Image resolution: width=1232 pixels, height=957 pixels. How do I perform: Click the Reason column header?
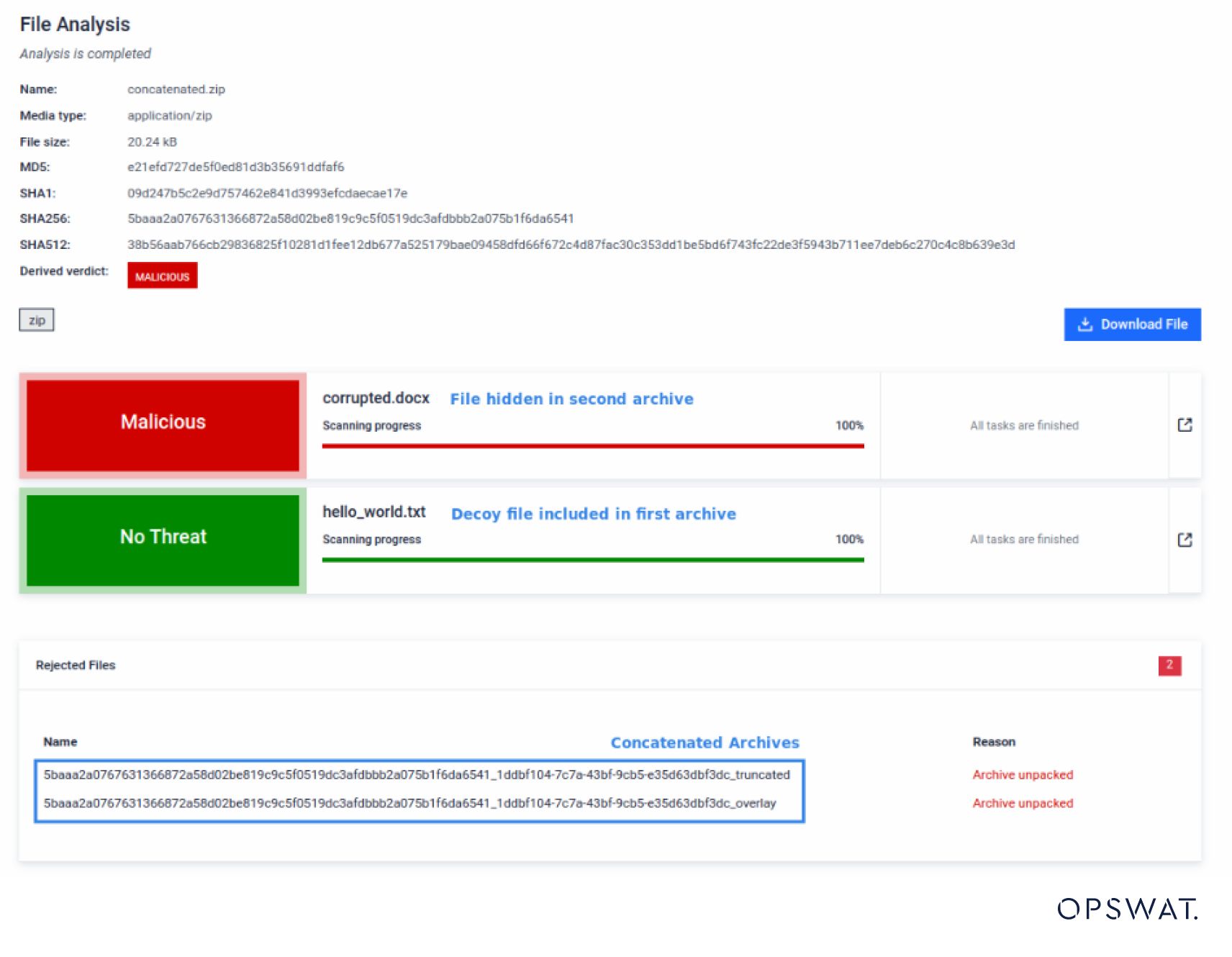[994, 742]
